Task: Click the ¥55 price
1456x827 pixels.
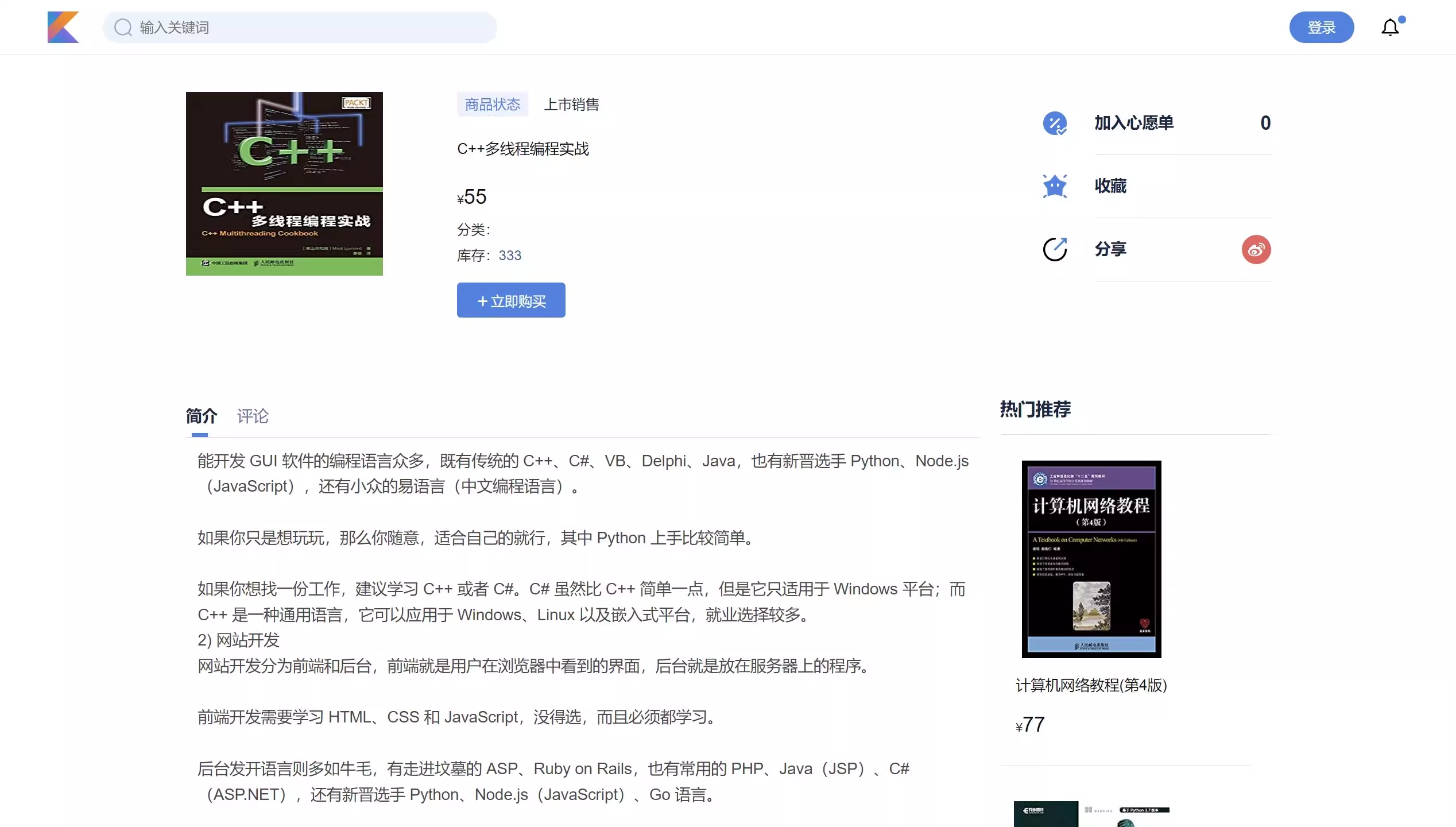Action: (472, 197)
